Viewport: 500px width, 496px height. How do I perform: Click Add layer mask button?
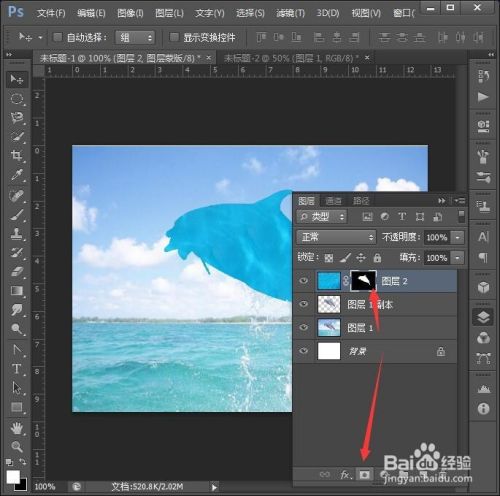[364, 474]
